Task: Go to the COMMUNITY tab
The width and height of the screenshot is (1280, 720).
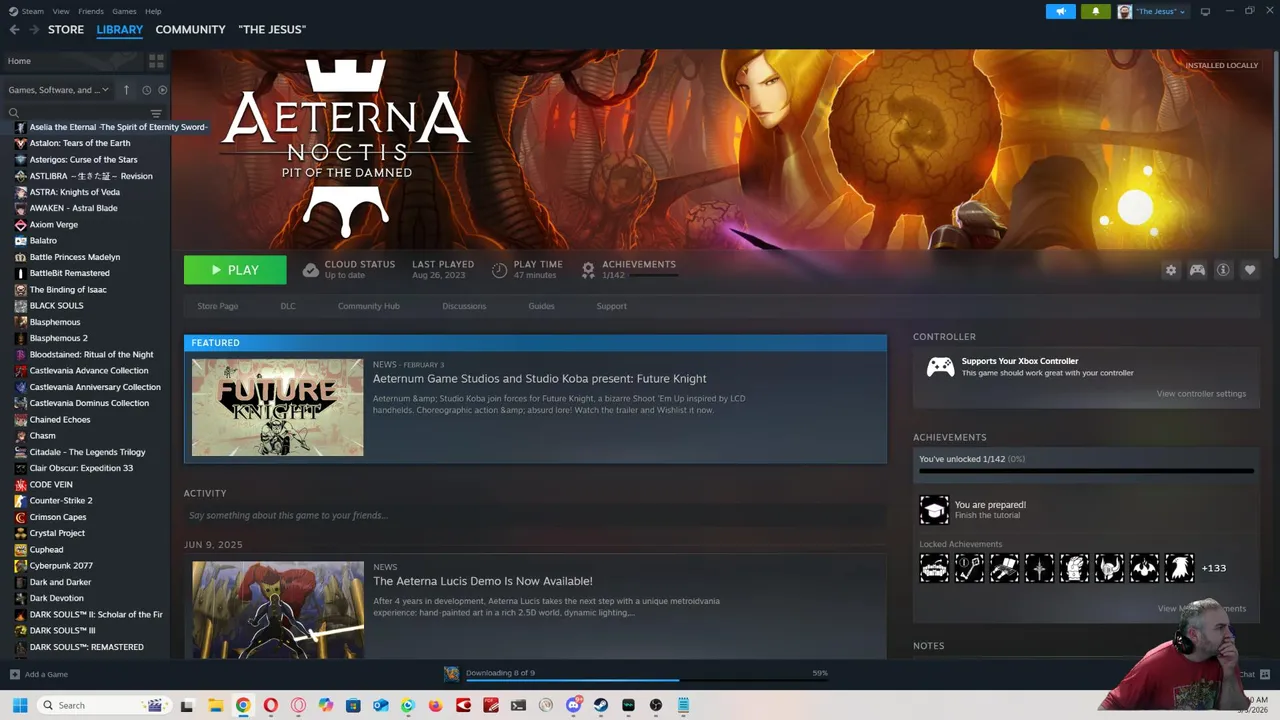Action: tap(190, 30)
